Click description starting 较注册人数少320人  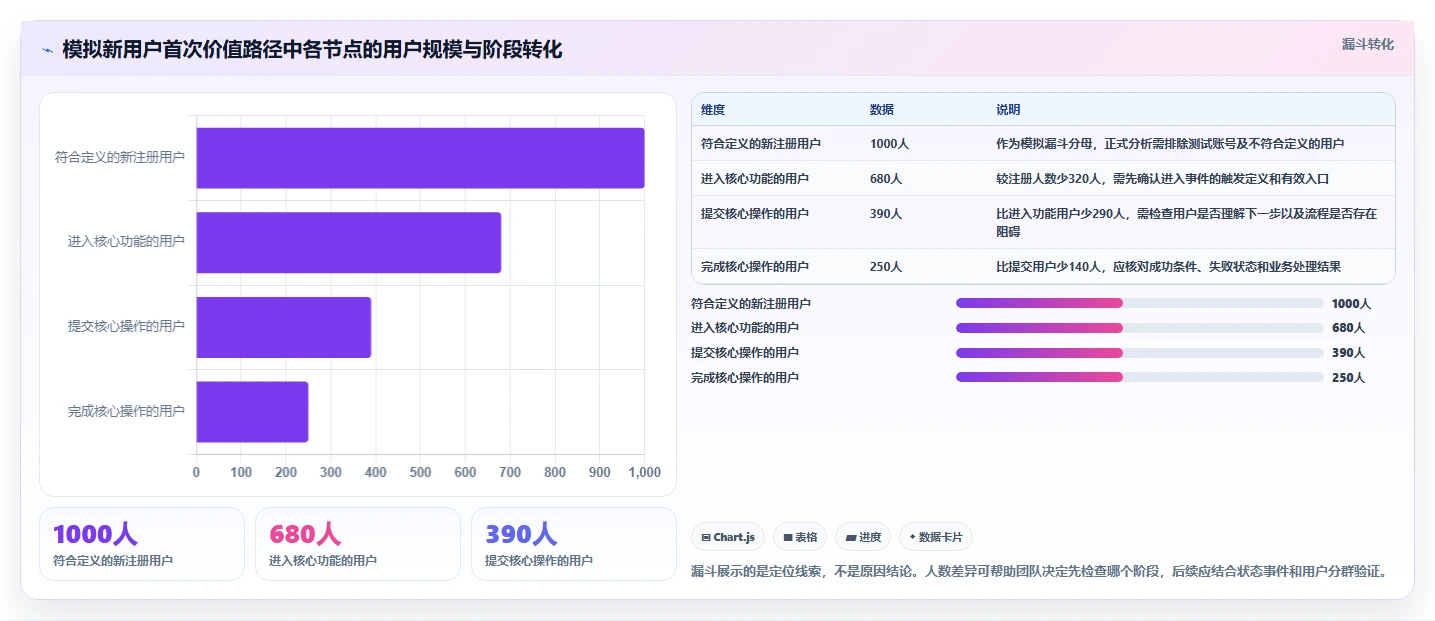click(x=1162, y=179)
